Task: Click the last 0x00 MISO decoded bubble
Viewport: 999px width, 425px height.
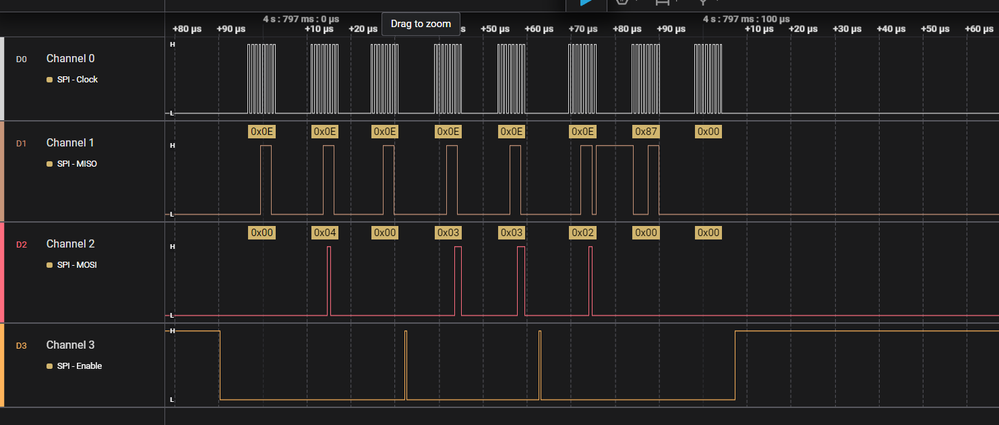Action: 708,132
